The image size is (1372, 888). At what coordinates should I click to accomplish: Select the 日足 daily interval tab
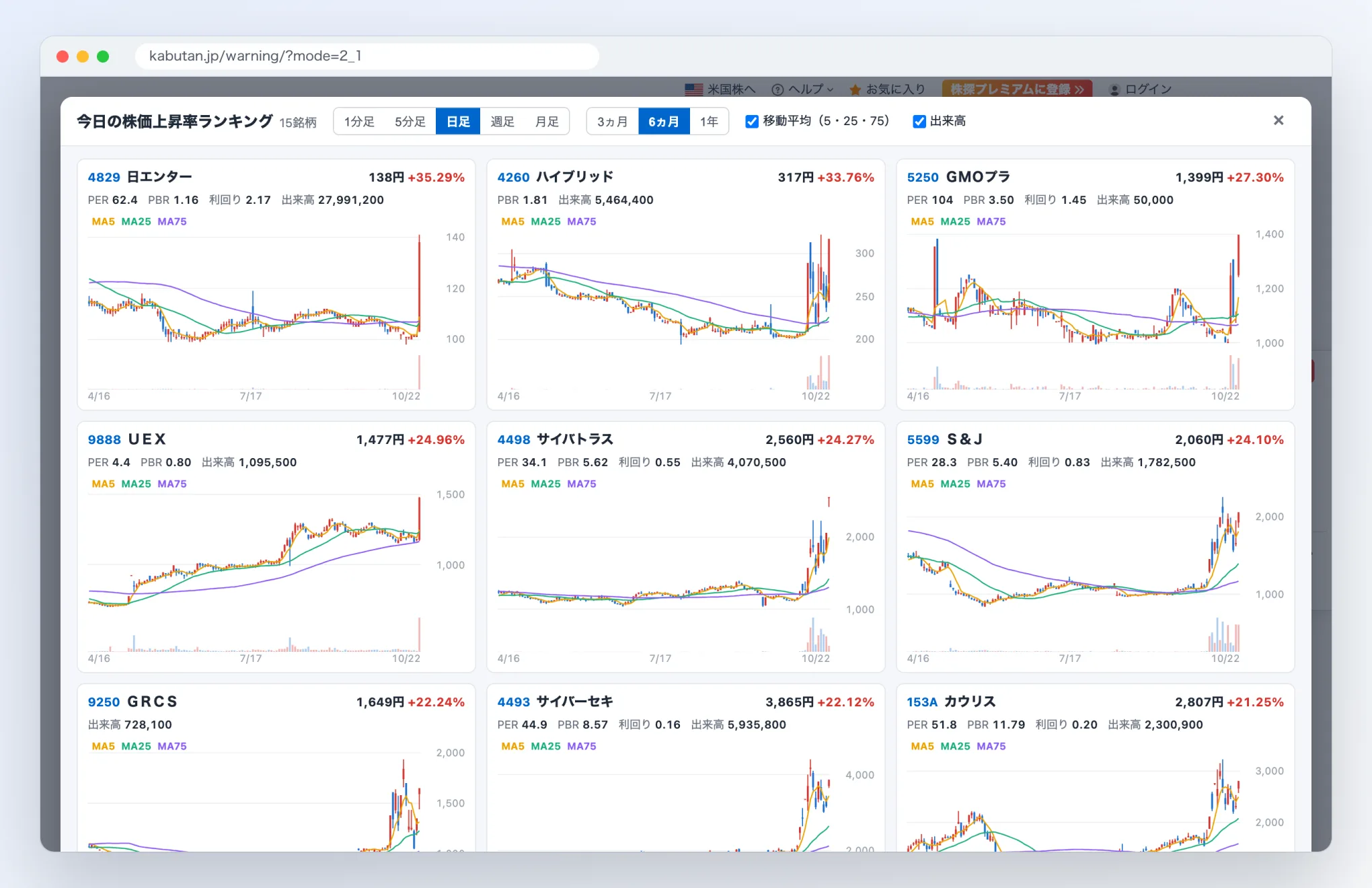coord(458,121)
